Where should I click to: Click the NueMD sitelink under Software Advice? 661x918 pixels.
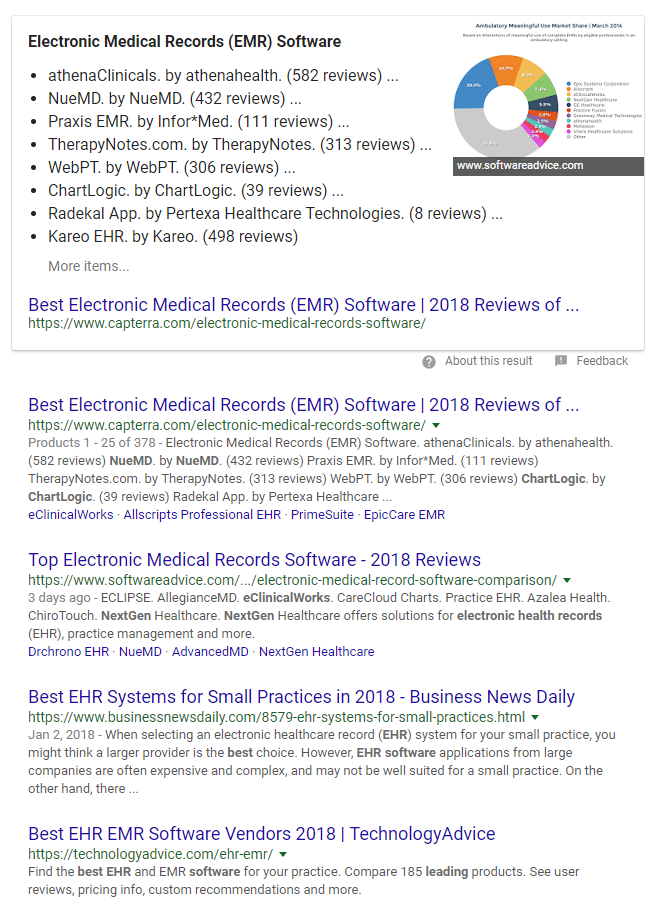(x=140, y=651)
